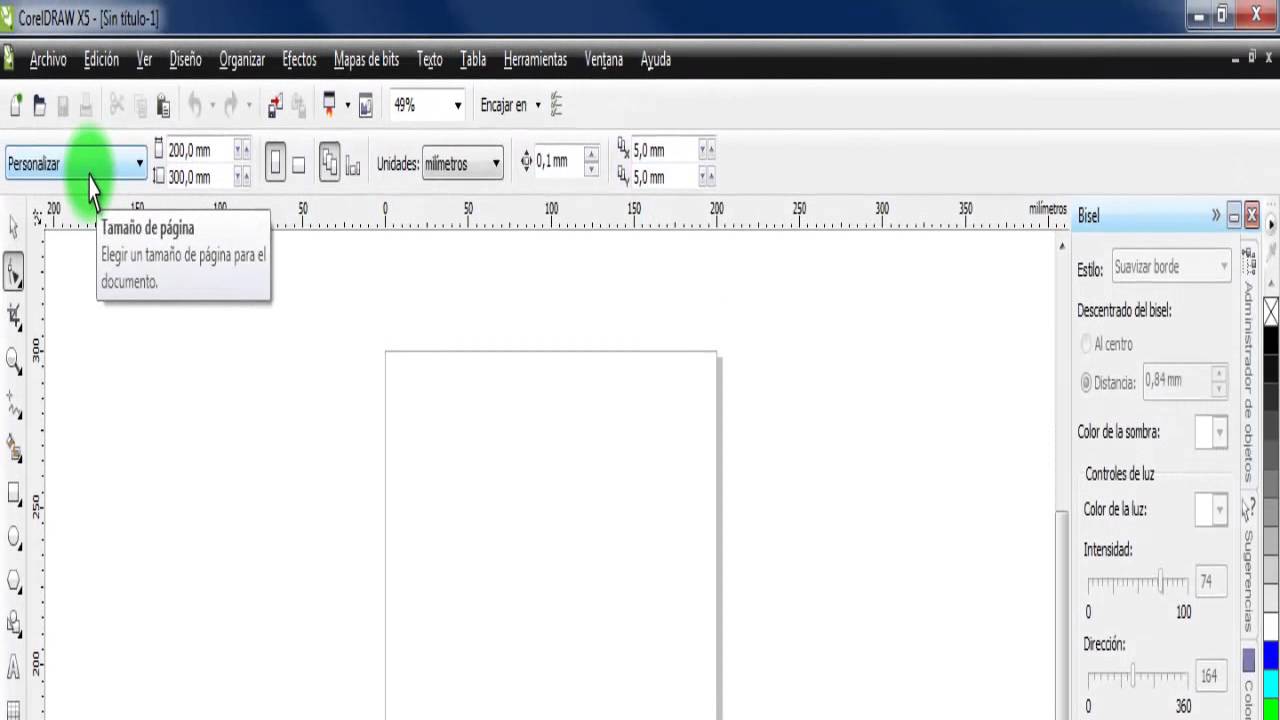
Task: Click the Intensidad value field 74
Action: 1209,581
